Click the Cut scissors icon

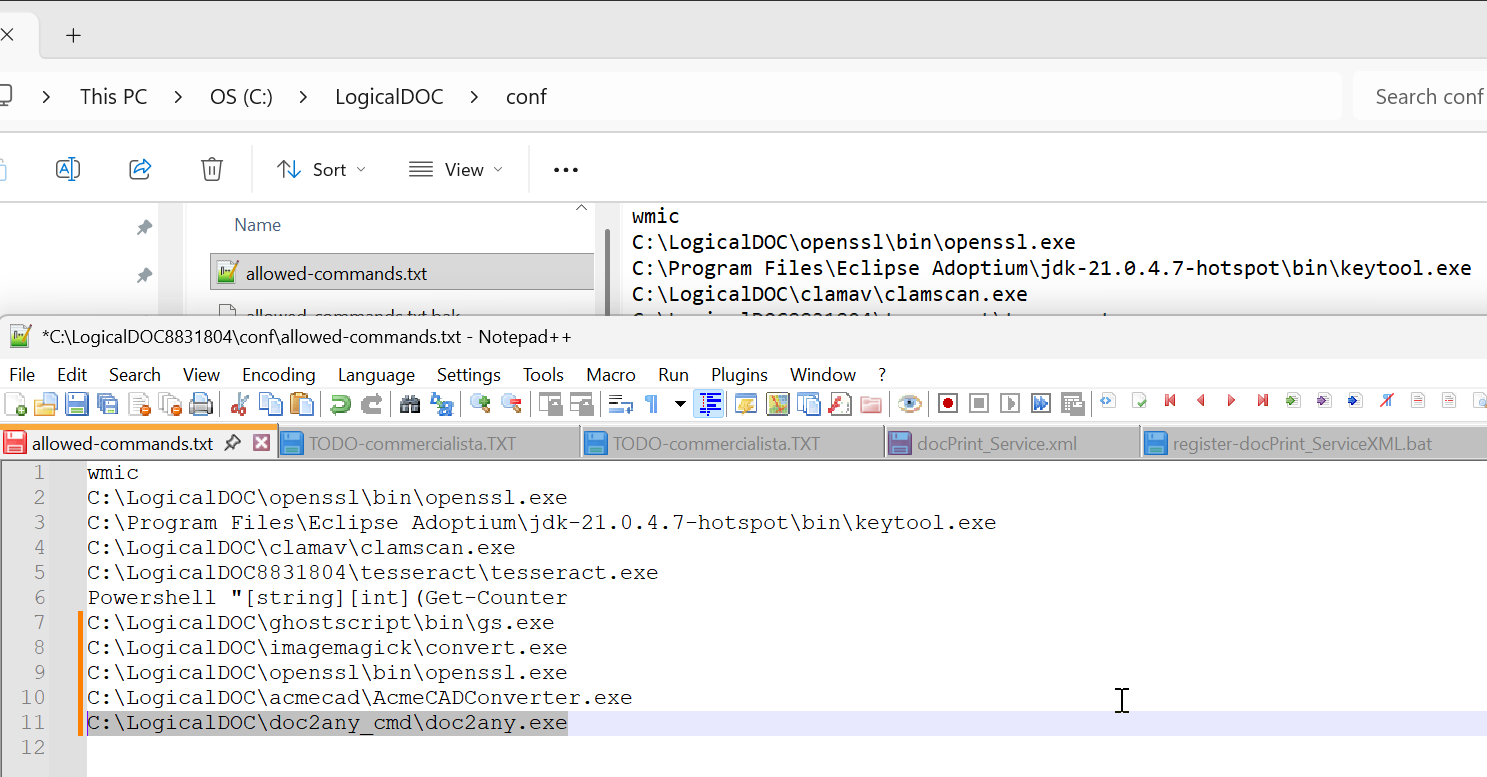coord(239,404)
